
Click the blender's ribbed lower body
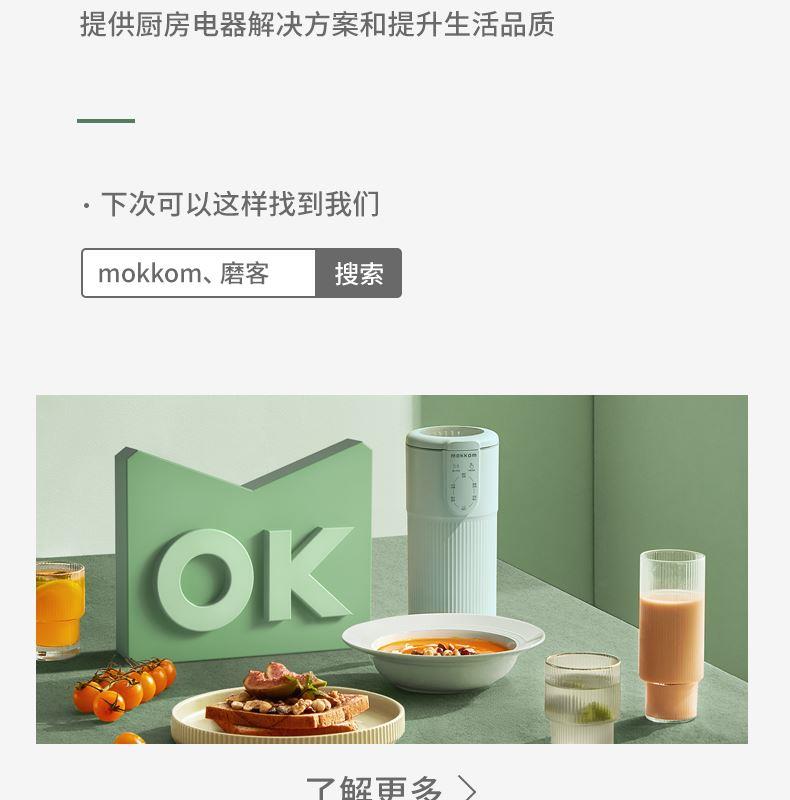pyautogui.click(x=452, y=564)
